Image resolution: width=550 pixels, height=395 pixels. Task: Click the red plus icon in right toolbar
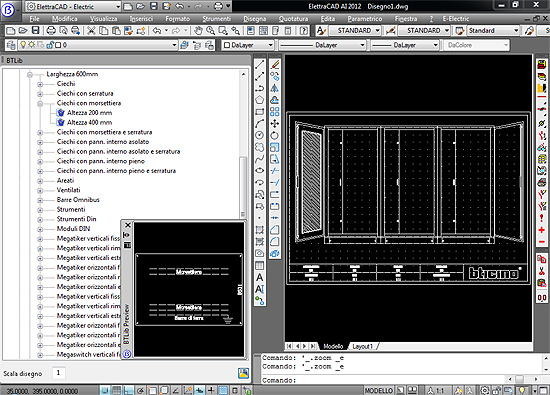542,230
